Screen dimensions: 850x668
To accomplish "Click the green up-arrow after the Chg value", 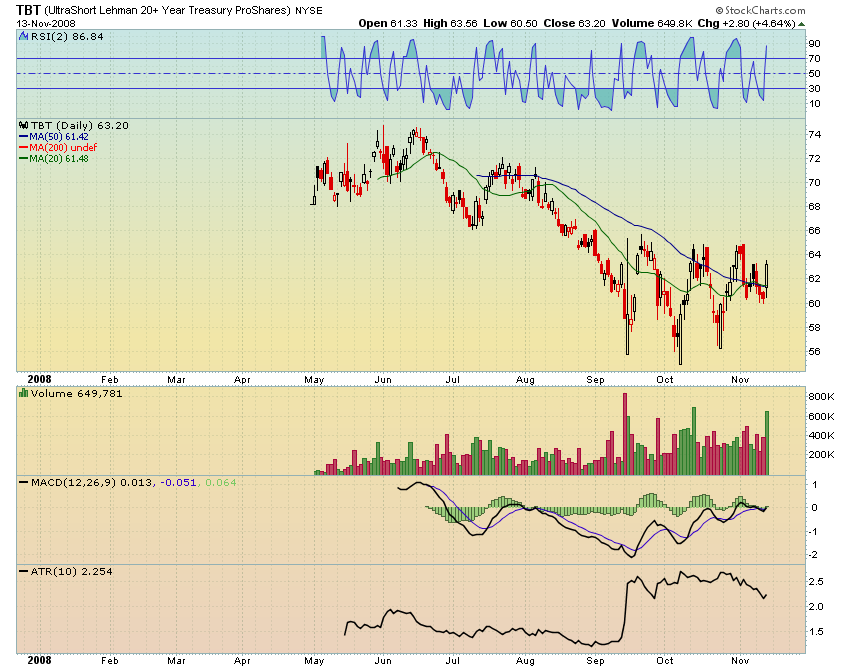I will point(802,24).
